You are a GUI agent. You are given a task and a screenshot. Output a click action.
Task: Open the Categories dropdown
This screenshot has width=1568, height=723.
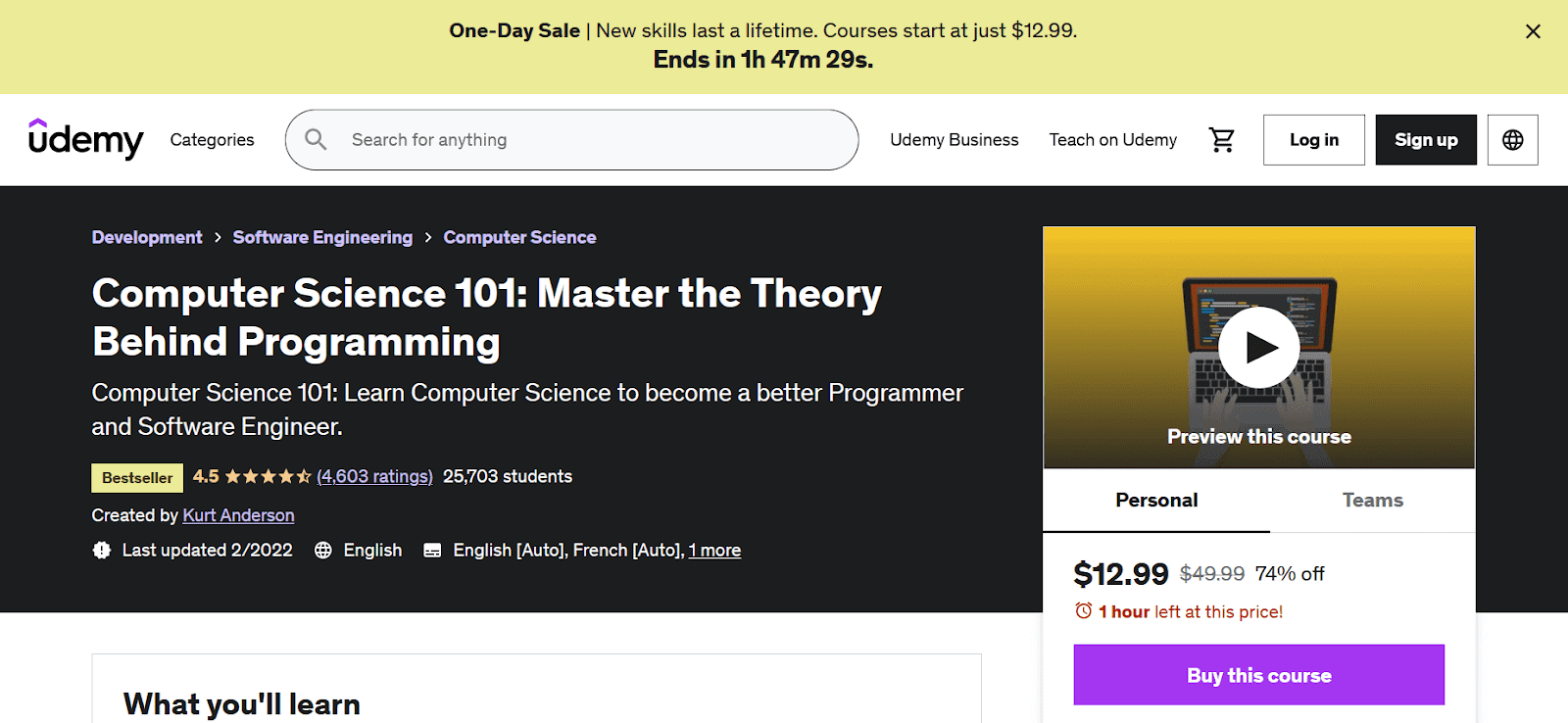tap(212, 139)
